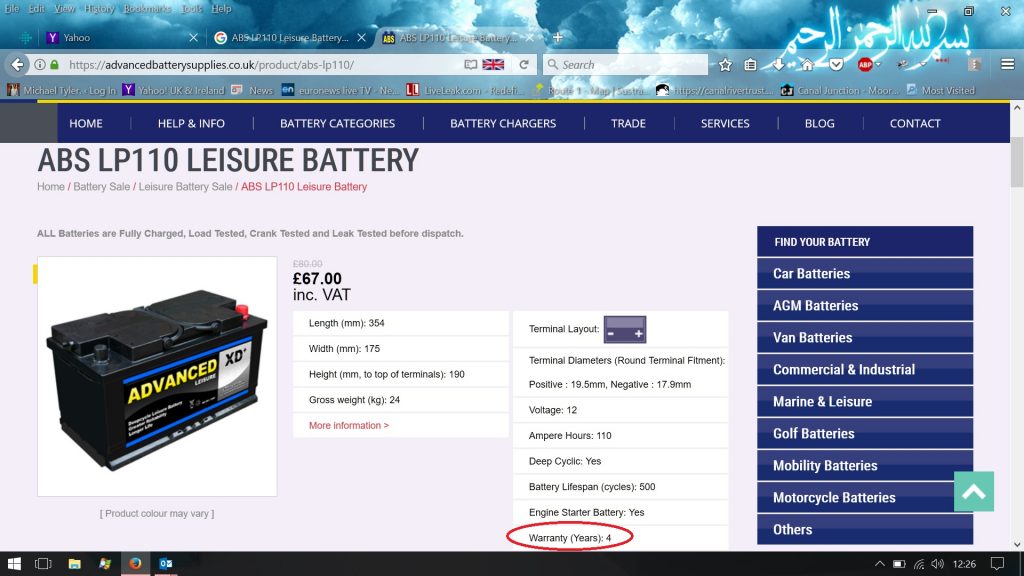1024x576 pixels.
Task: Open Firefox from the taskbar
Action: [135, 563]
